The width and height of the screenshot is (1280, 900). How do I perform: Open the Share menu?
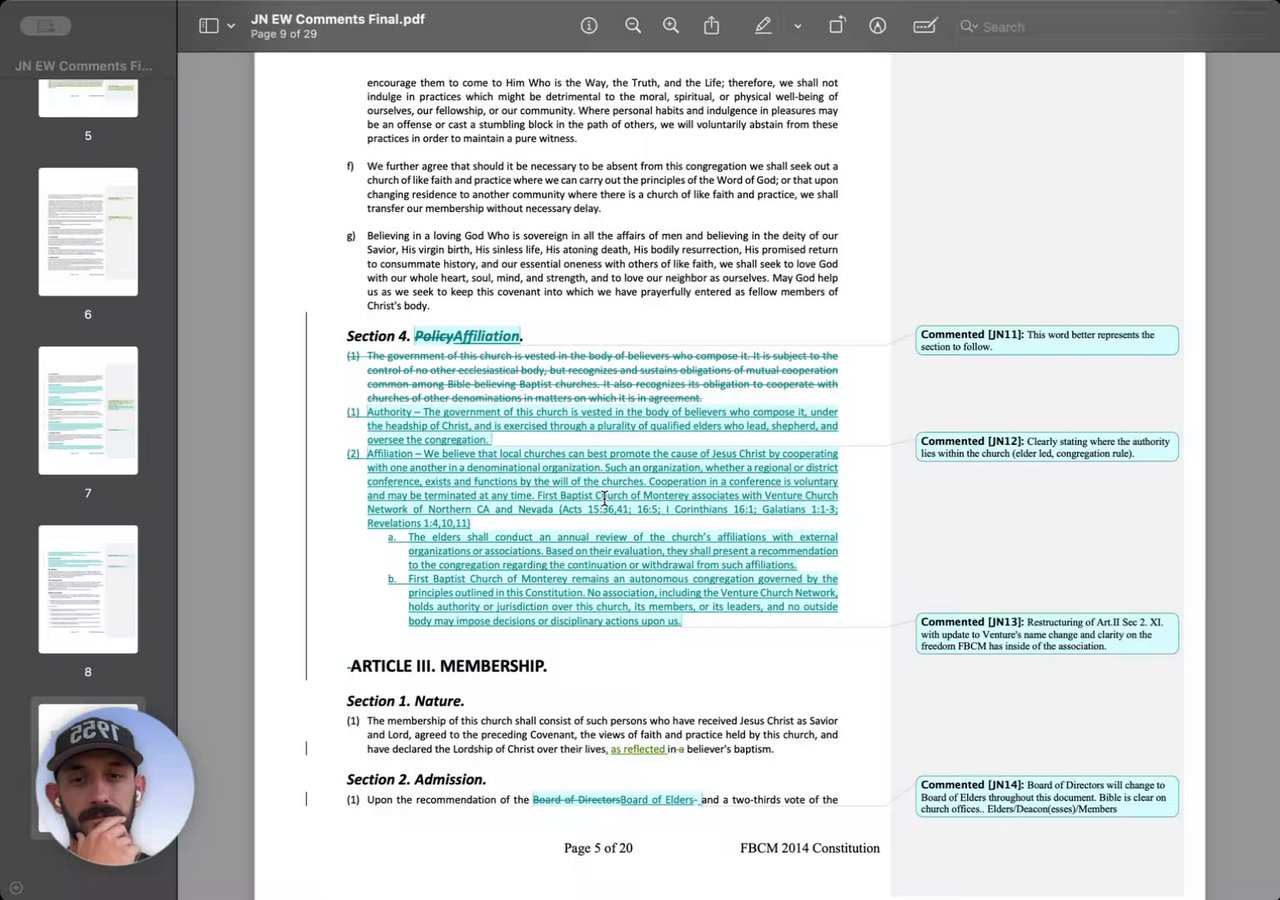(711, 26)
